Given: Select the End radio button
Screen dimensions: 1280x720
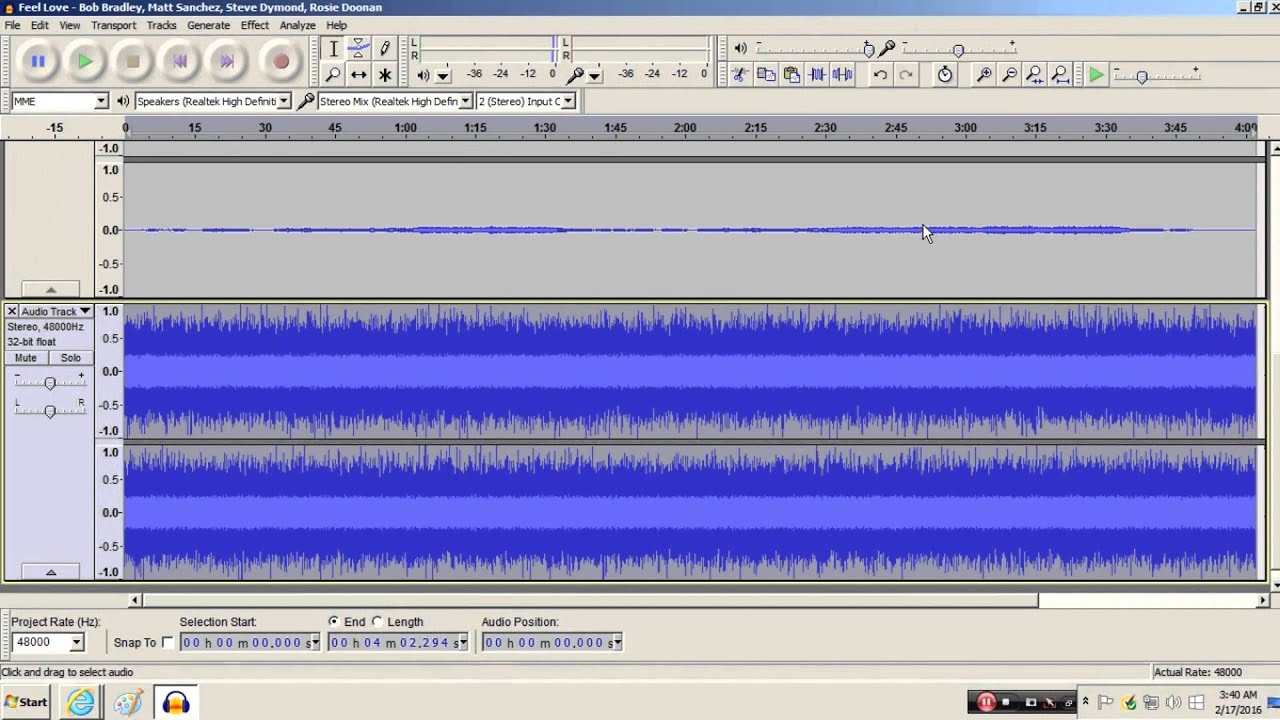Looking at the screenshot, I should tap(334, 622).
